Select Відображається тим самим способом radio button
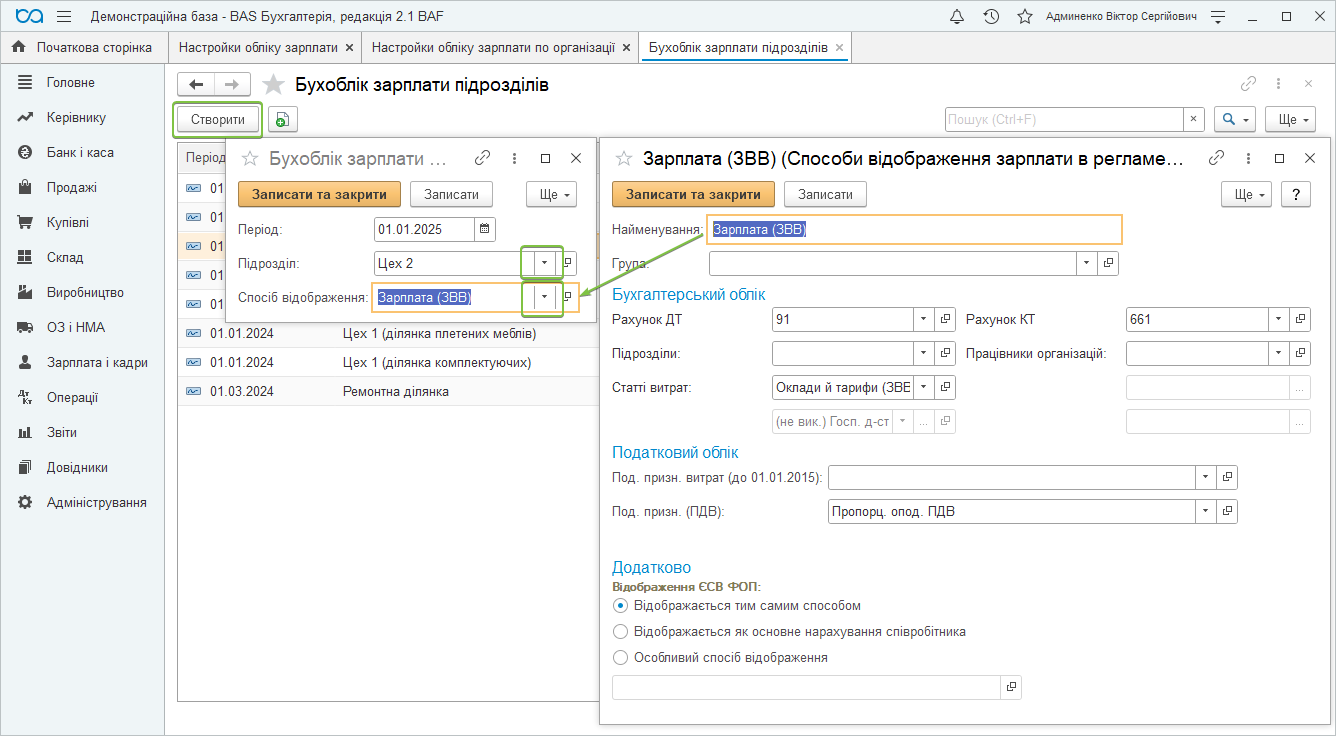This screenshot has height=736, width=1336. [620, 606]
